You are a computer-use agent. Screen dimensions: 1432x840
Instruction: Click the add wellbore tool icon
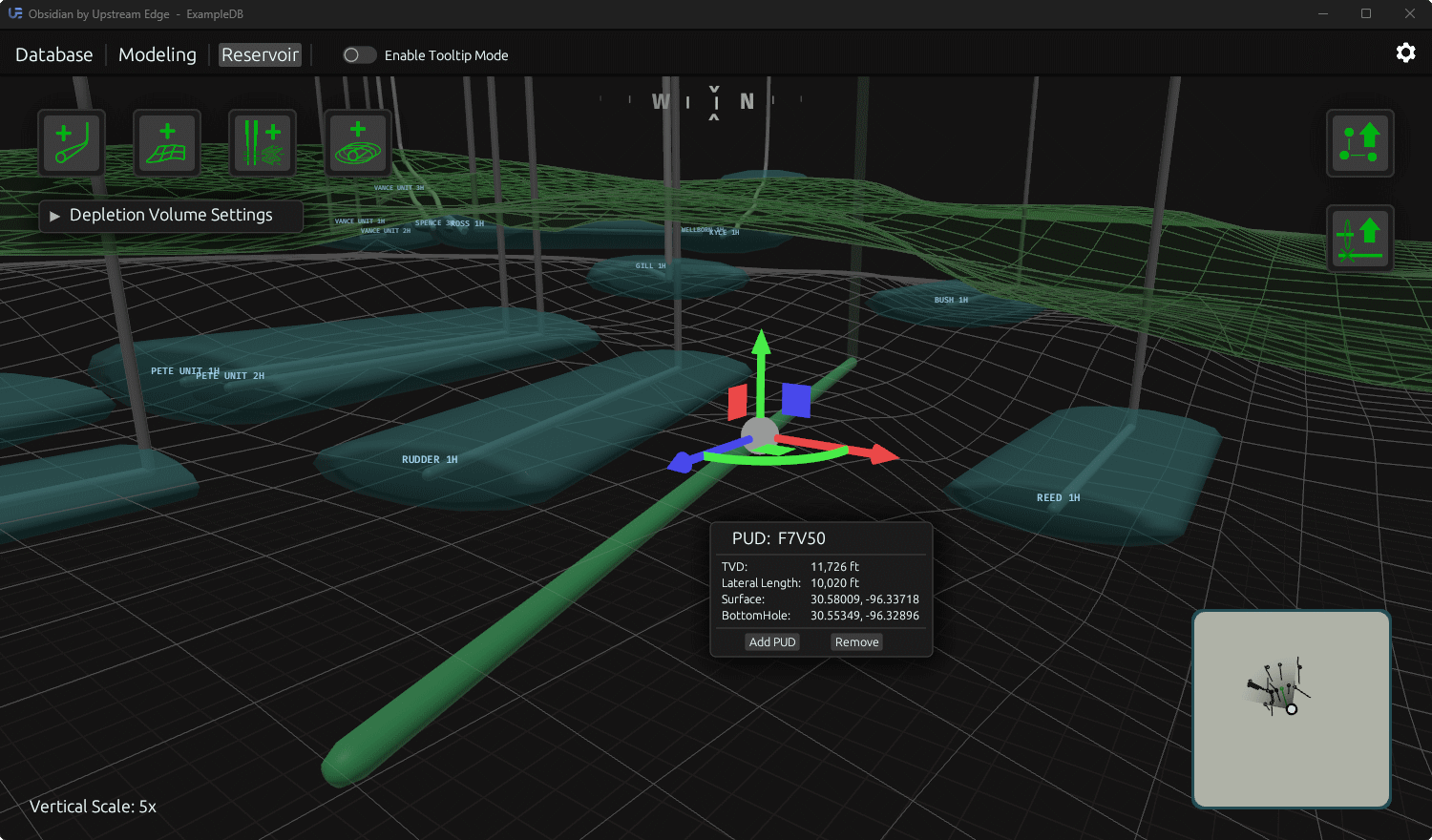tap(72, 143)
